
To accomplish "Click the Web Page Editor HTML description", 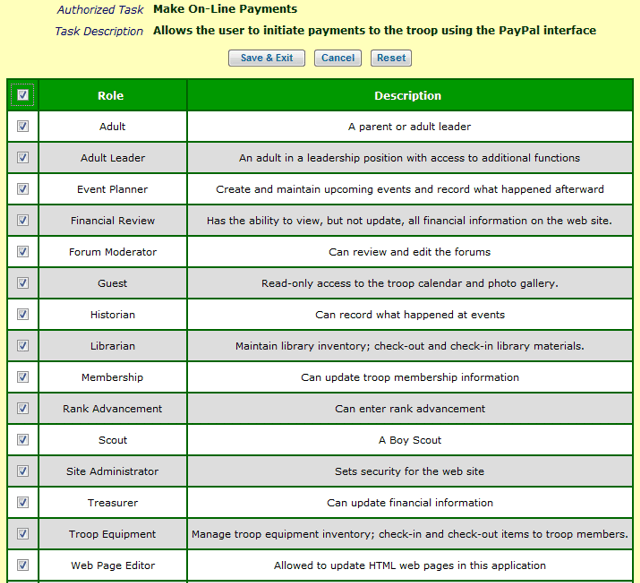I will tap(410, 565).
